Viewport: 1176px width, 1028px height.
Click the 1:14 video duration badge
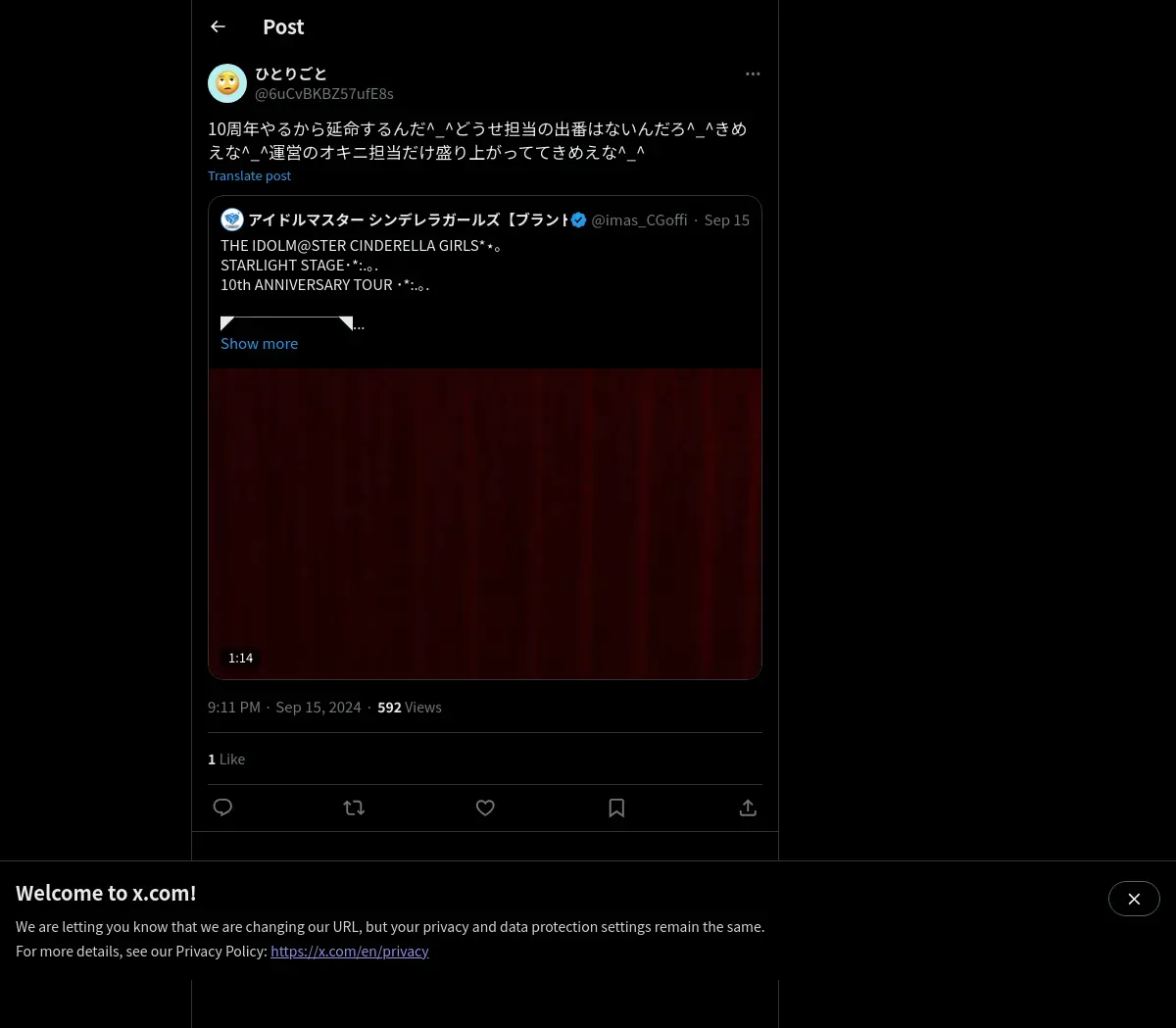pos(240,658)
